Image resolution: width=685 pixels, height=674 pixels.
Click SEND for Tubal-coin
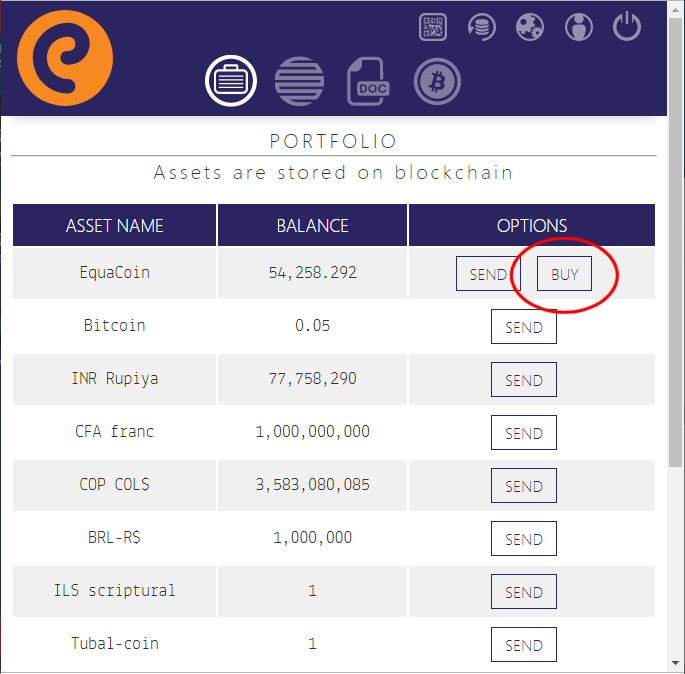pos(523,645)
